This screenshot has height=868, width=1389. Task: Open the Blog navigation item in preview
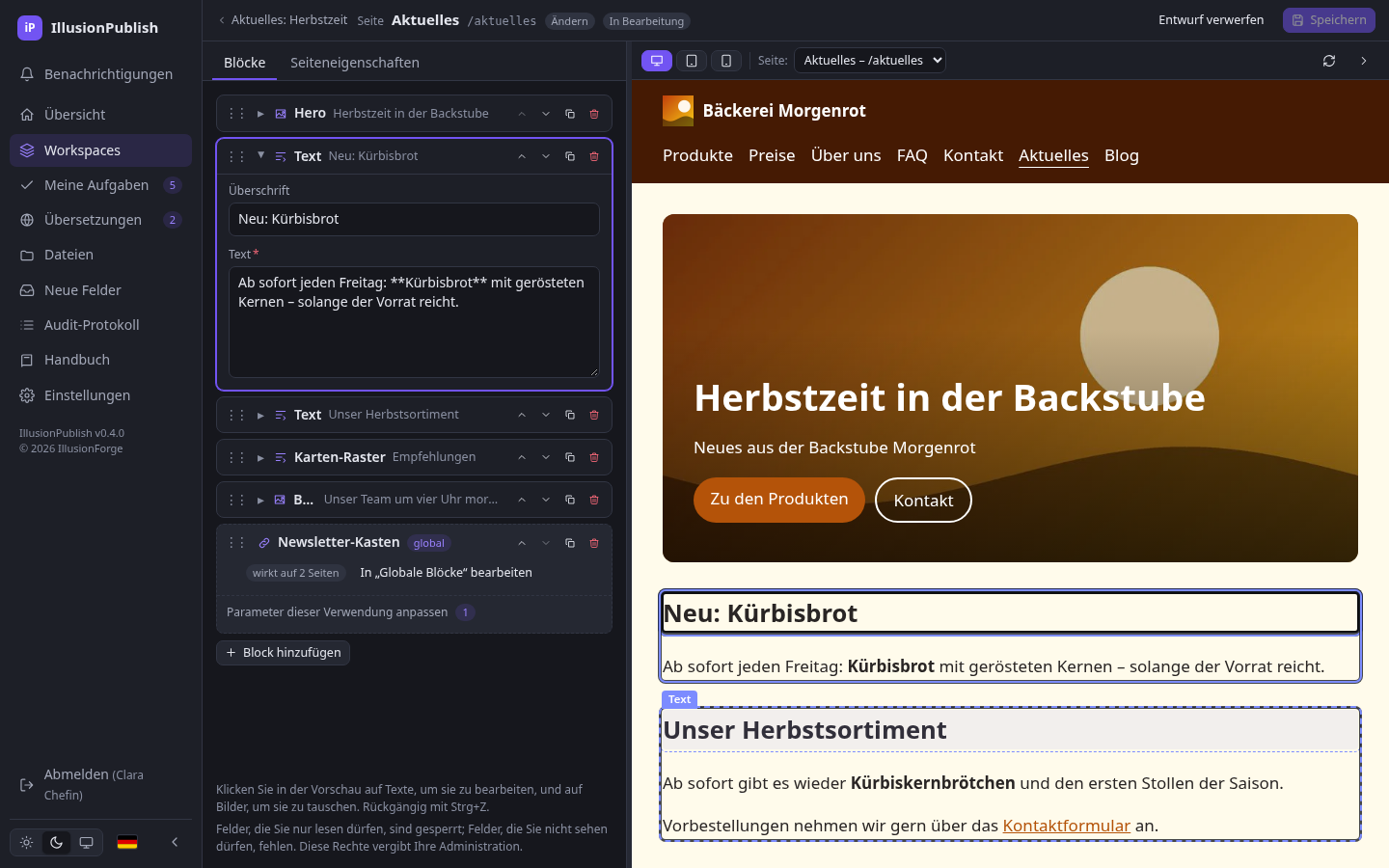coord(1122,155)
